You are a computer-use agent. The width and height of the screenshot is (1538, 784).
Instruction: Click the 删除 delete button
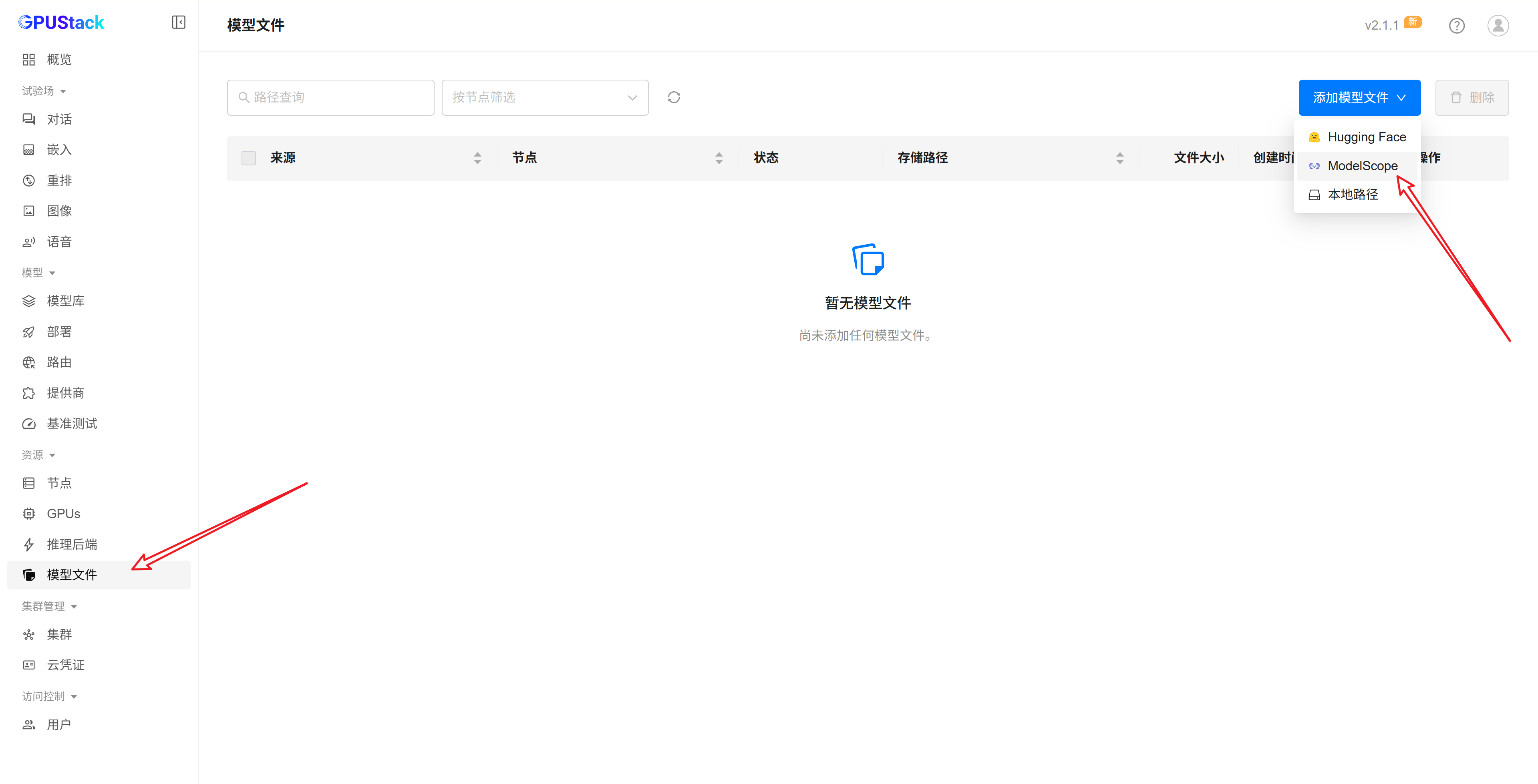coord(1472,97)
